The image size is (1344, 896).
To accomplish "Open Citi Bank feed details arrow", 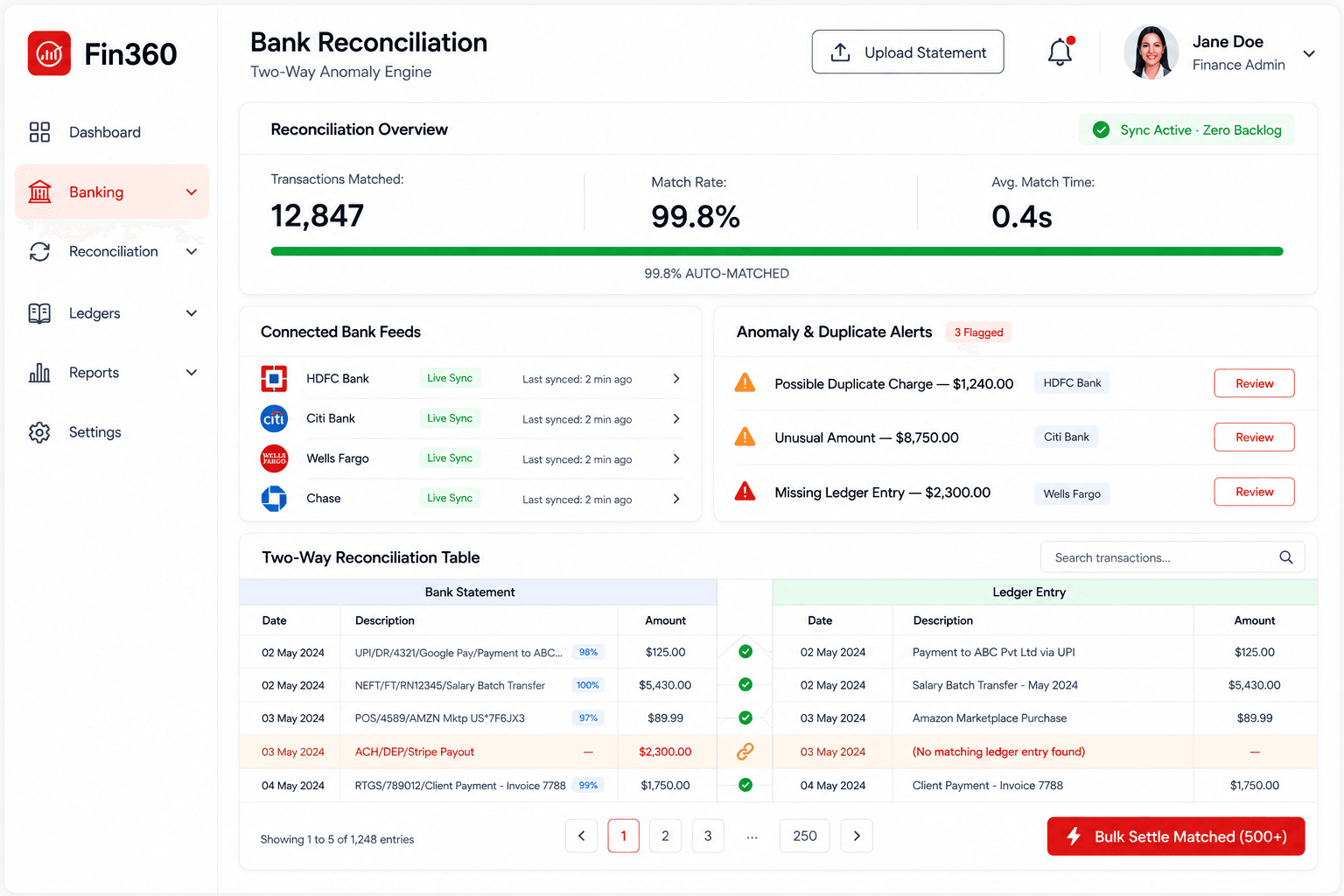I will pos(676,419).
